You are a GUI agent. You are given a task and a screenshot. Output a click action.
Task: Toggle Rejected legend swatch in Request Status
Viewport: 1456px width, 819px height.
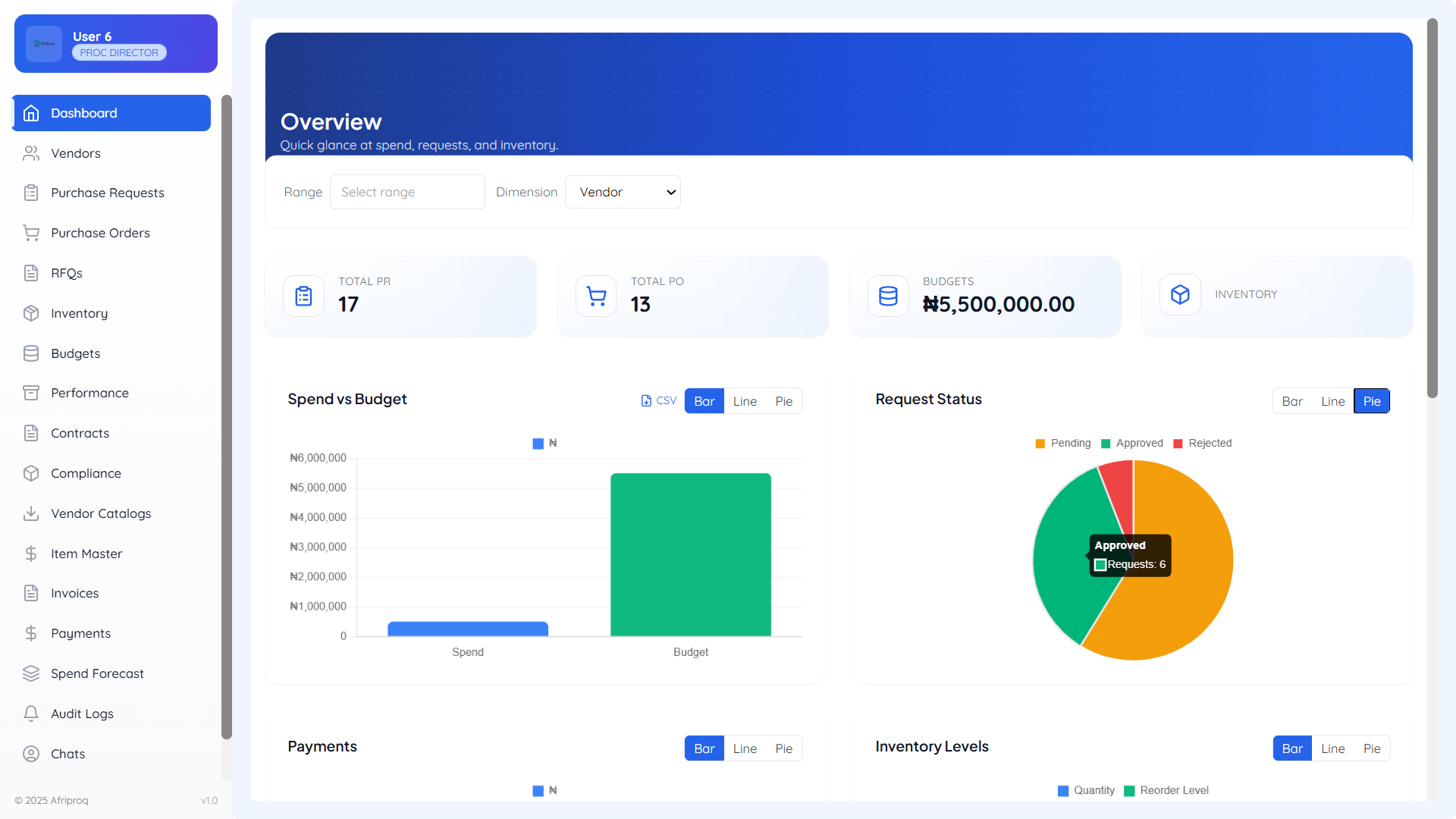point(1178,444)
